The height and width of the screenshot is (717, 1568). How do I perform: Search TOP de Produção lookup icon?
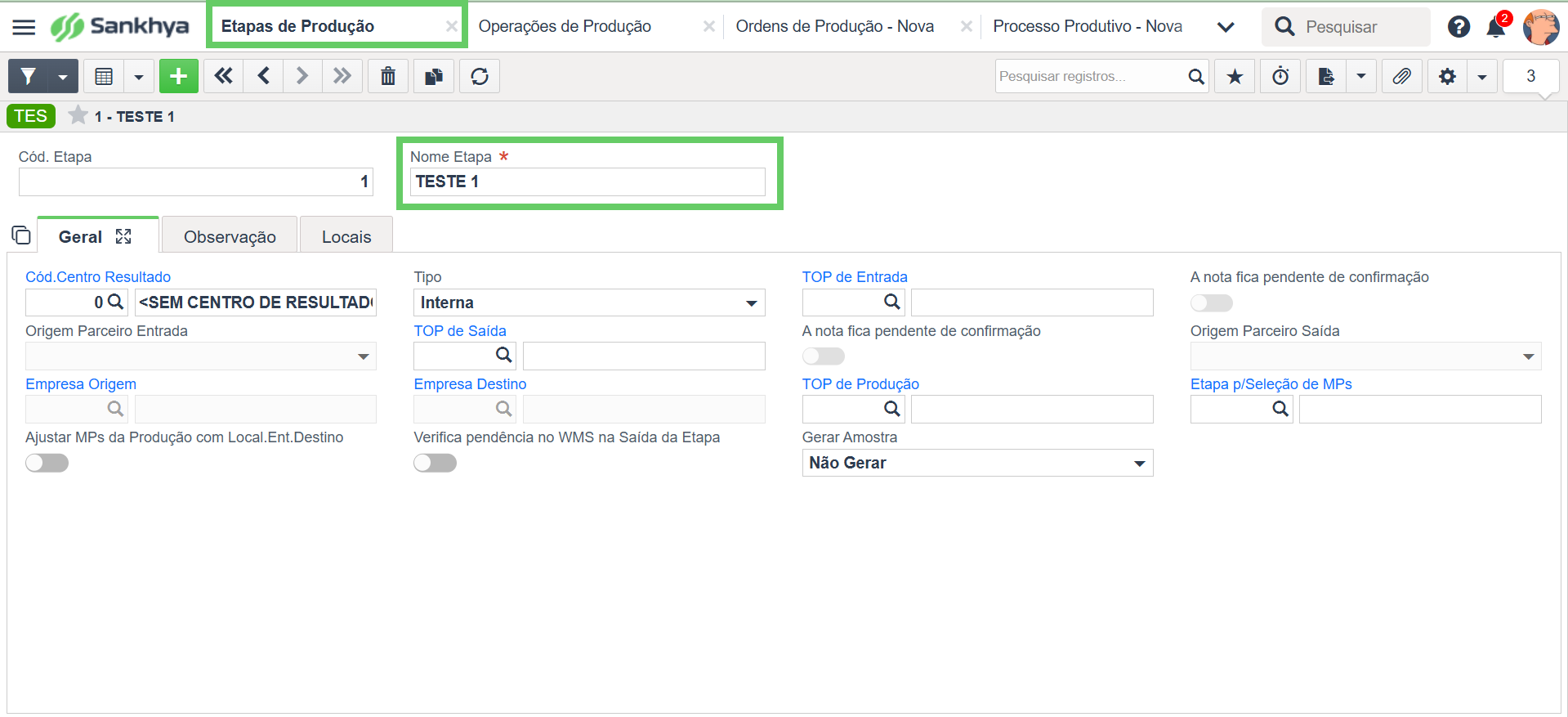tap(892, 408)
